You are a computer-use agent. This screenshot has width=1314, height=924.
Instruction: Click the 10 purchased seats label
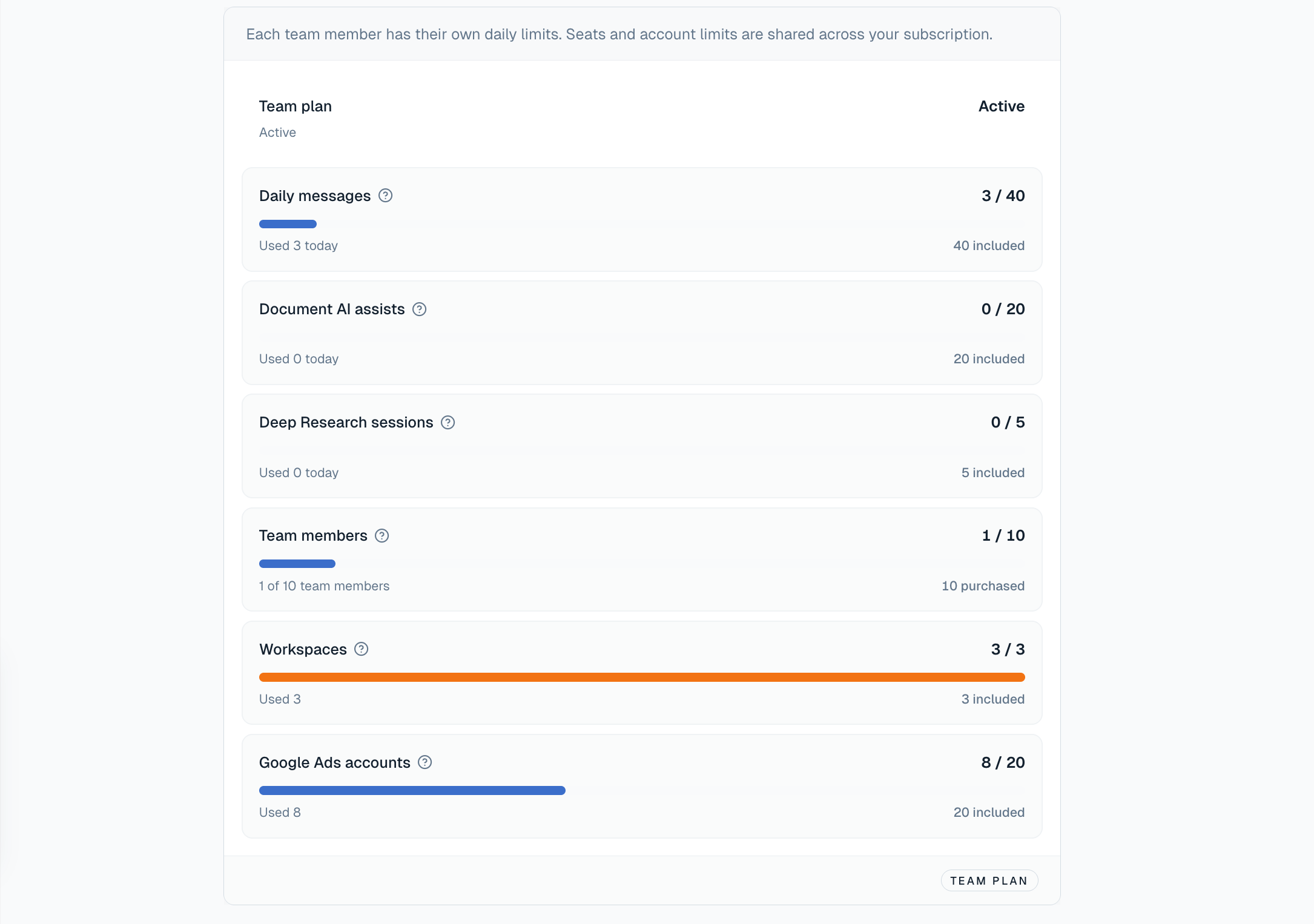tap(983, 586)
